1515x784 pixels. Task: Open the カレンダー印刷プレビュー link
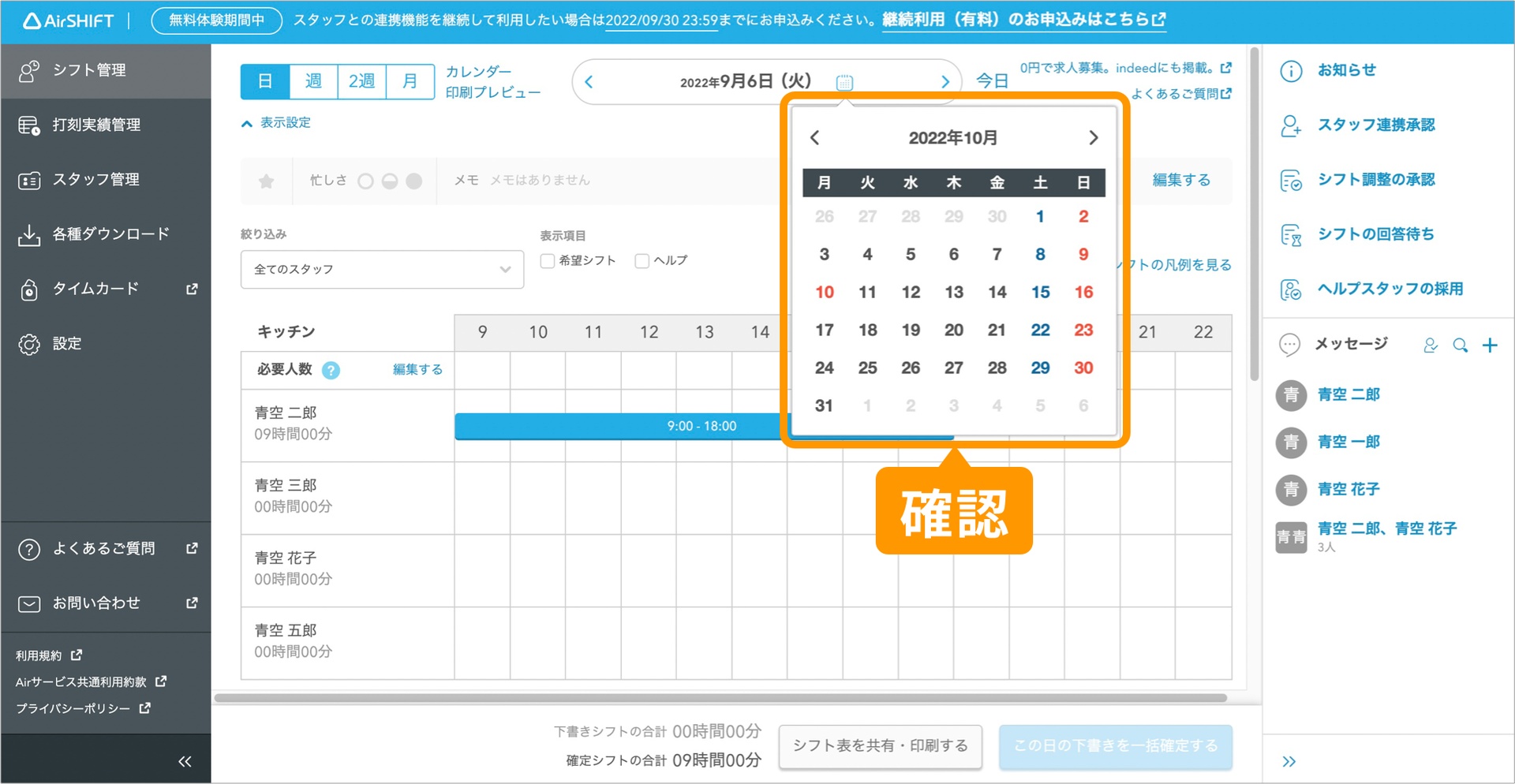click(492, 82)
